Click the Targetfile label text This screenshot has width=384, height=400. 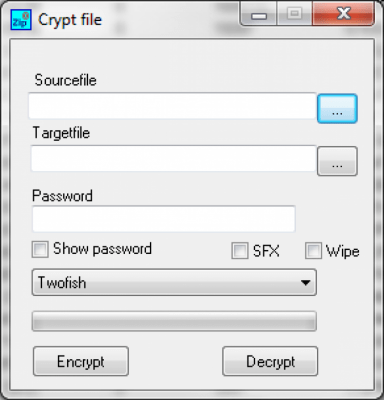pos(61,133)
